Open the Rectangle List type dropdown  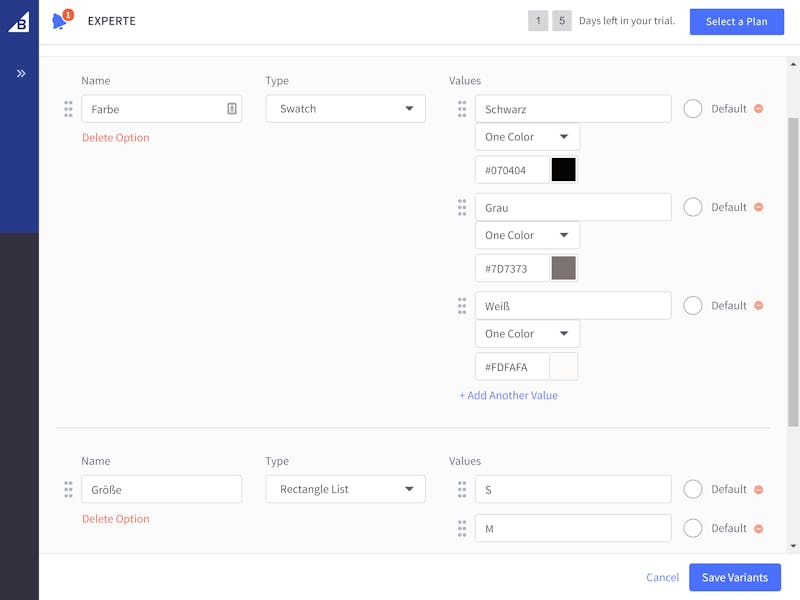(x=345, y=489)
